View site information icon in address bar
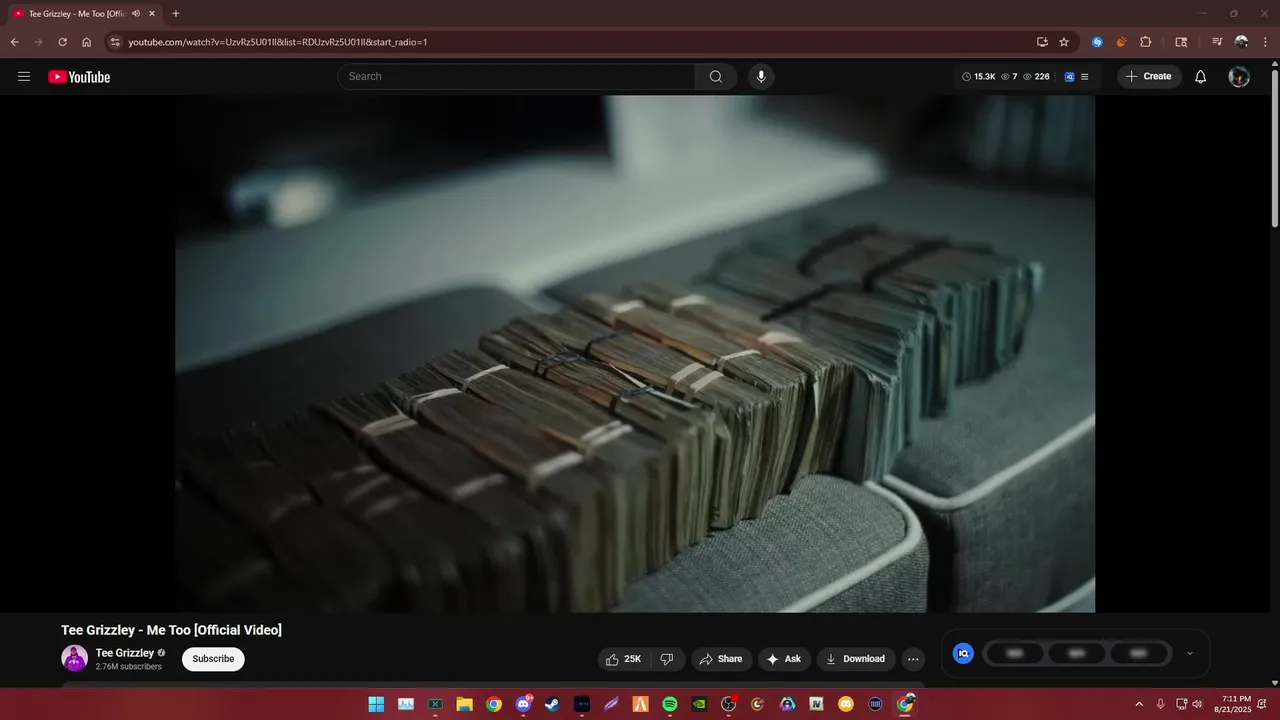 [x=115, y=42]
